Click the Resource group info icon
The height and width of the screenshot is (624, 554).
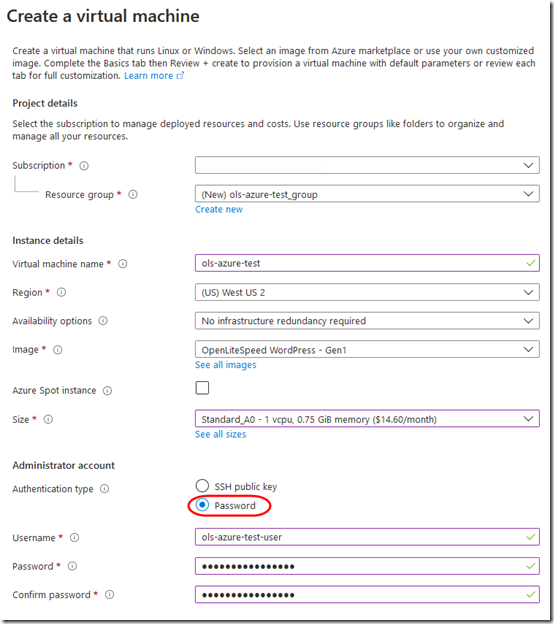(x=133, y=194)
